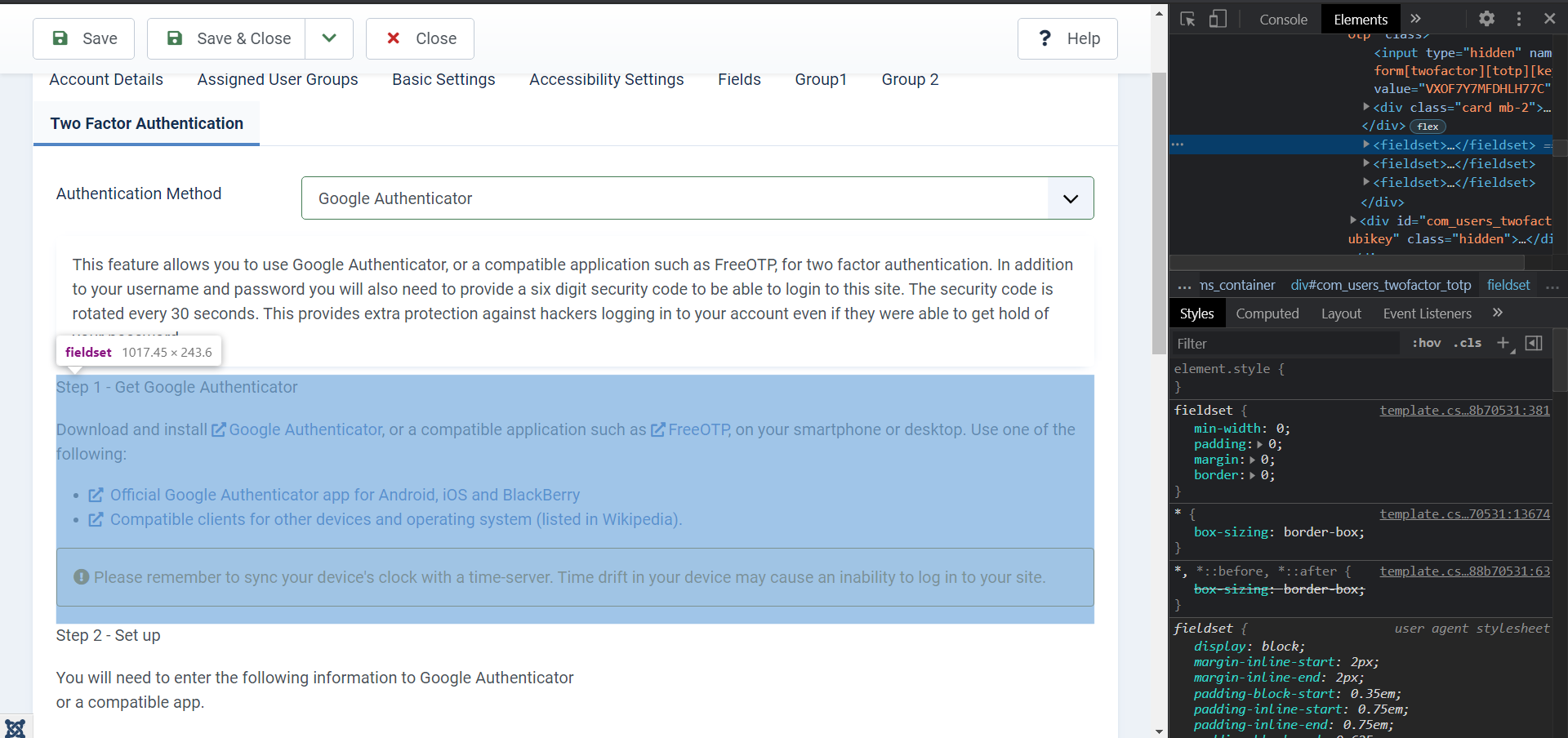
Task: Click the Save & Close button
Action: click(x=226, y=38)
